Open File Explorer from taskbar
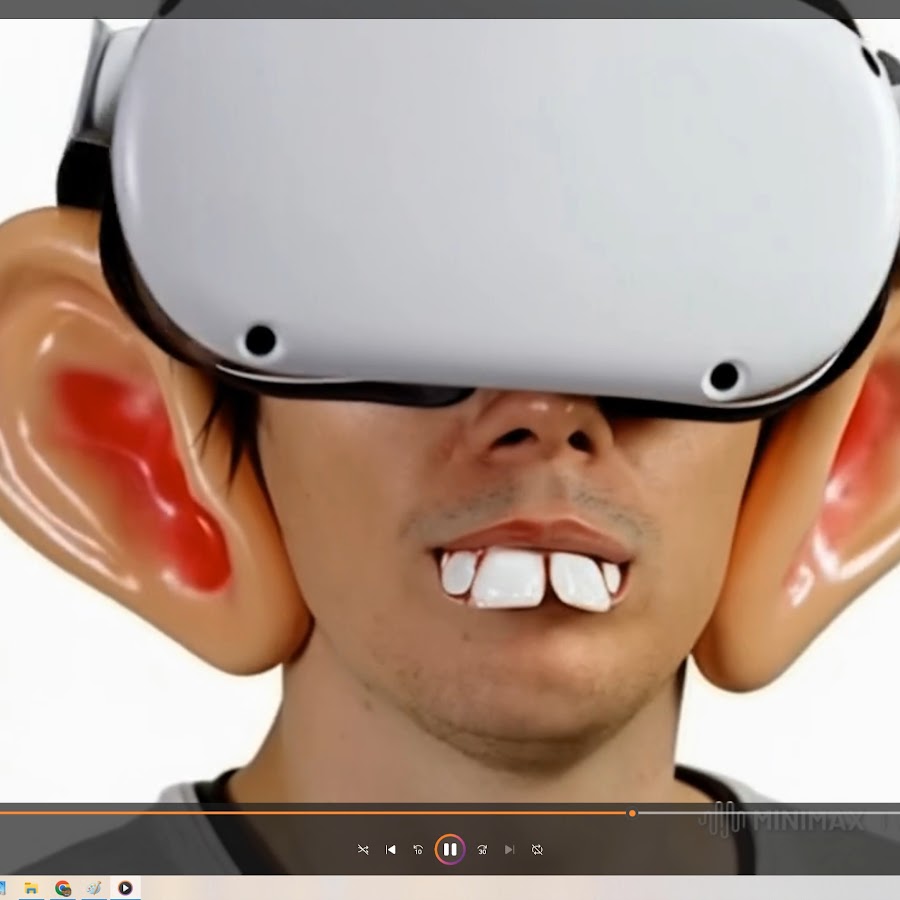Screen dimensions: 900x900 31,889
